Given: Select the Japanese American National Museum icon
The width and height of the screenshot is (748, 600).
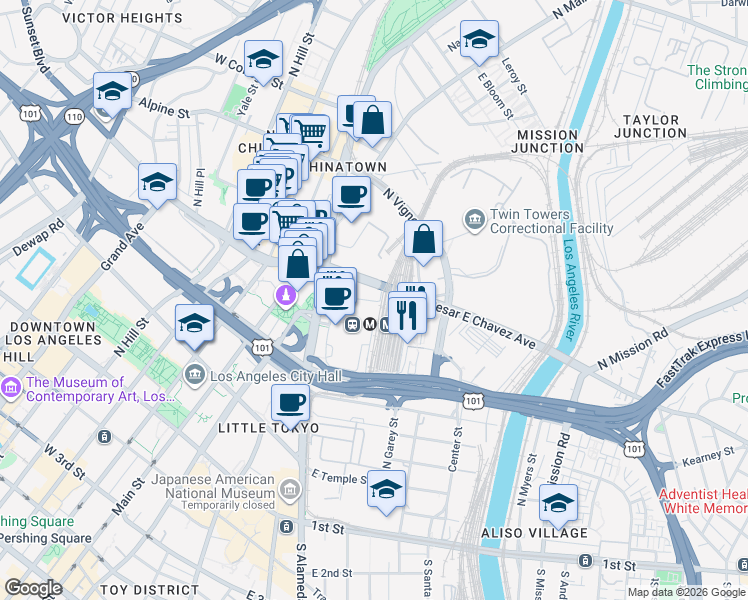Looking at the screenshot, I should coord(290,490).
